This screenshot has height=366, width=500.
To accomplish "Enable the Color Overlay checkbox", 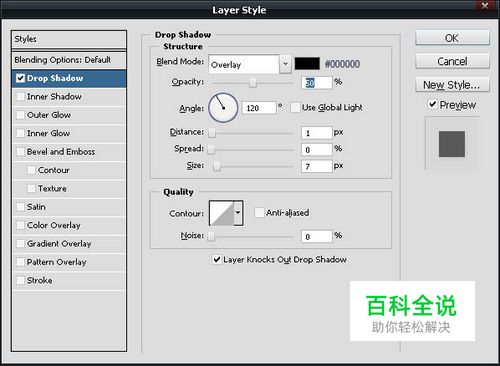I will click(21, 225).
